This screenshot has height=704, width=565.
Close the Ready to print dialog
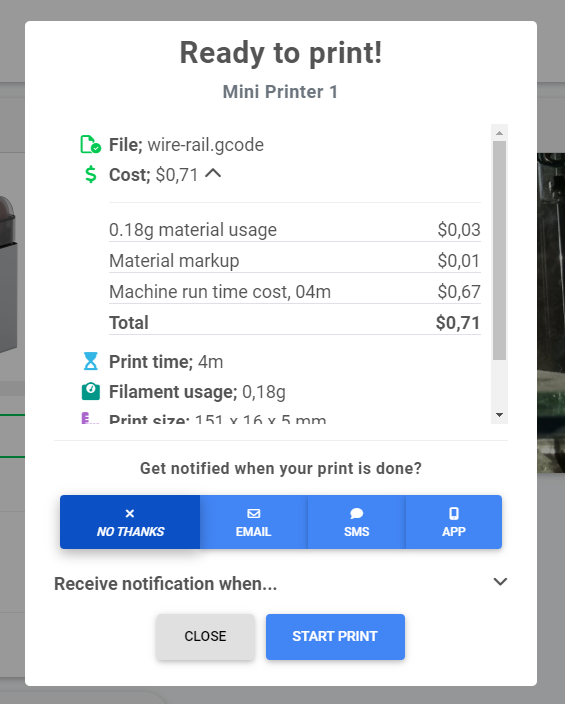pos(205,637)
